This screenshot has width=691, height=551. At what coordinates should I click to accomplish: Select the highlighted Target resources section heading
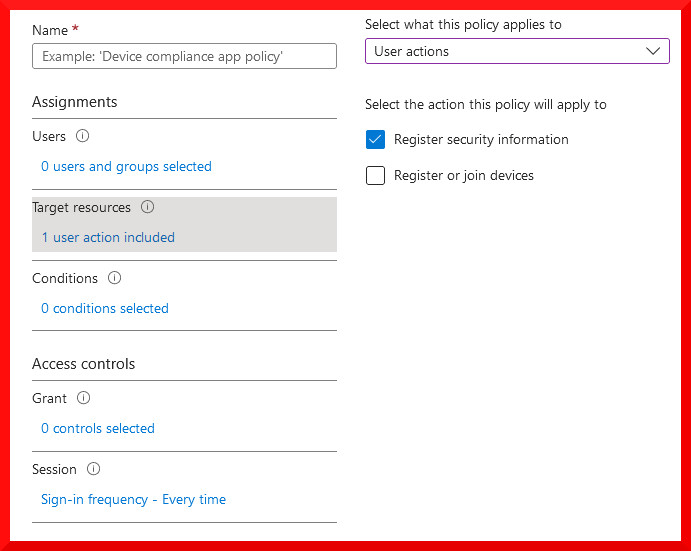point(82,207)
